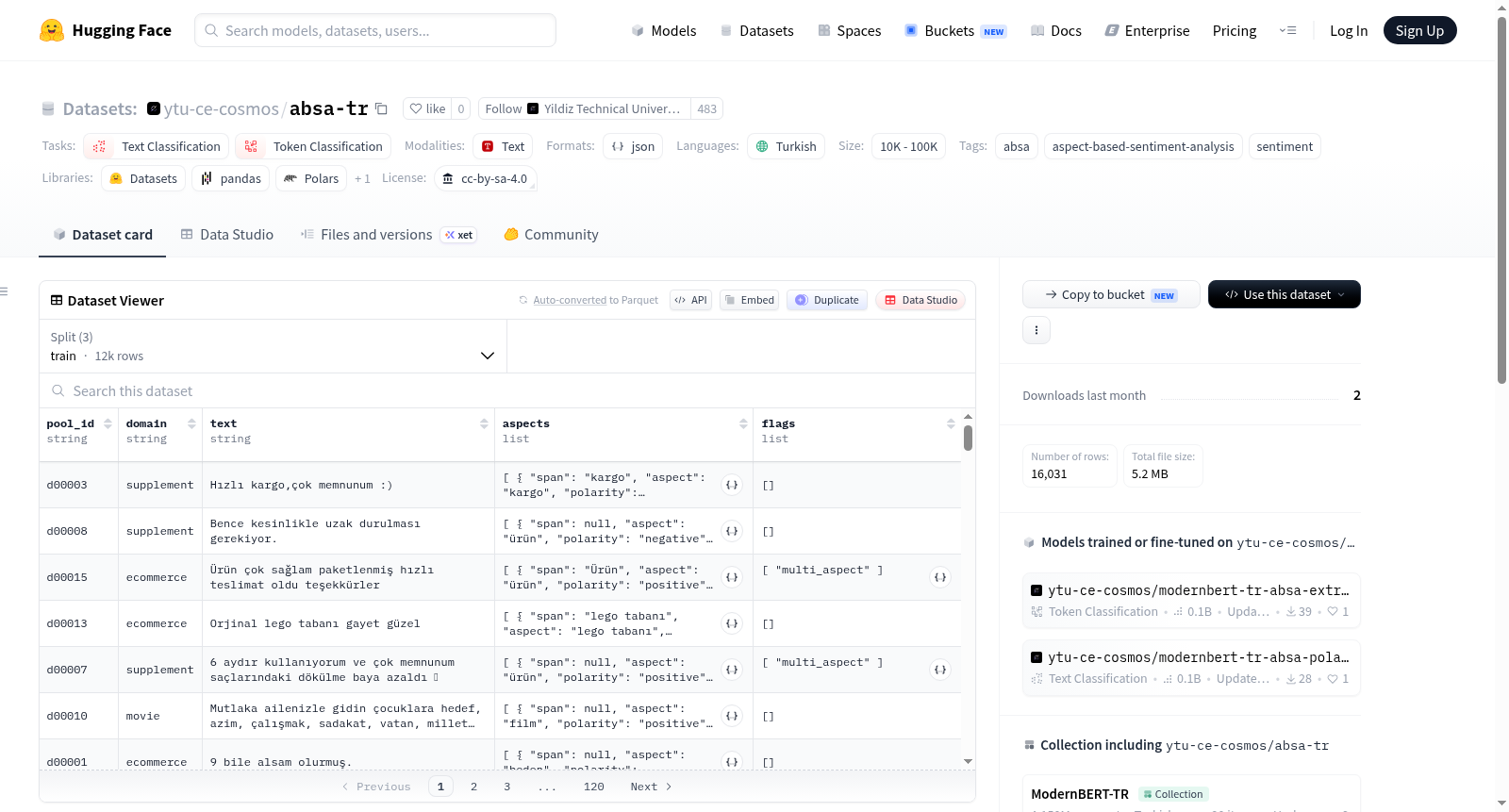This screenshot has height=812, width=1509.
Task: Click the API button in Dataset Viewer
Action: (x=690, y=300)
